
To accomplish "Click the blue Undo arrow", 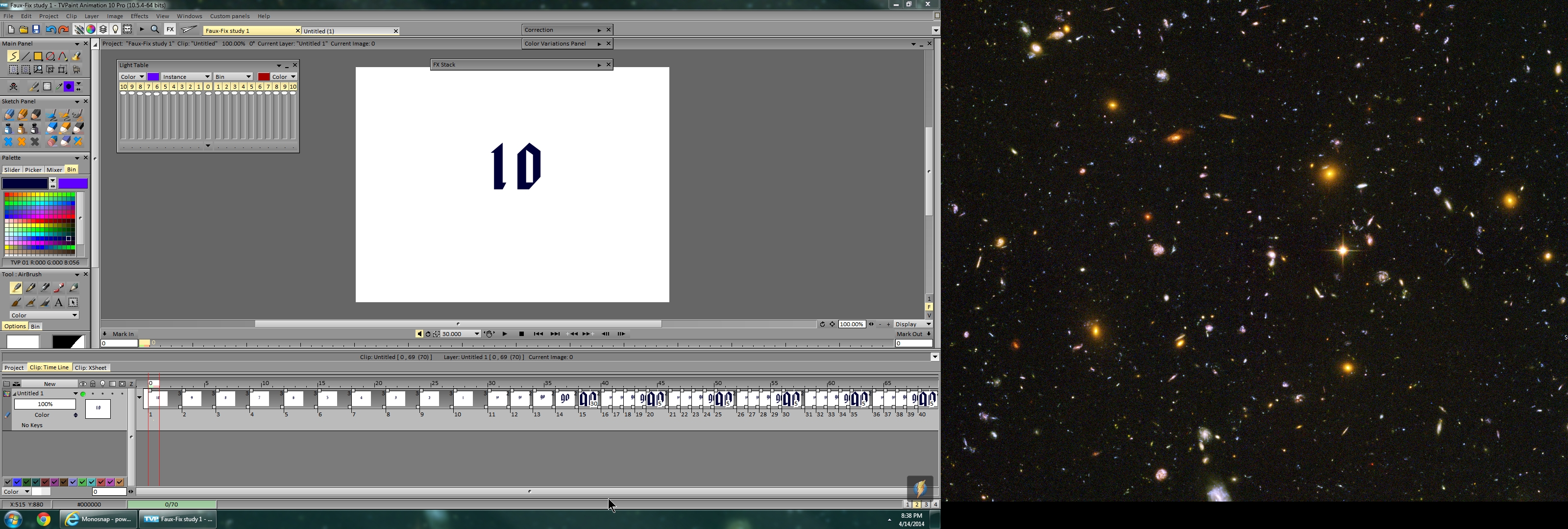I will 50,30.
